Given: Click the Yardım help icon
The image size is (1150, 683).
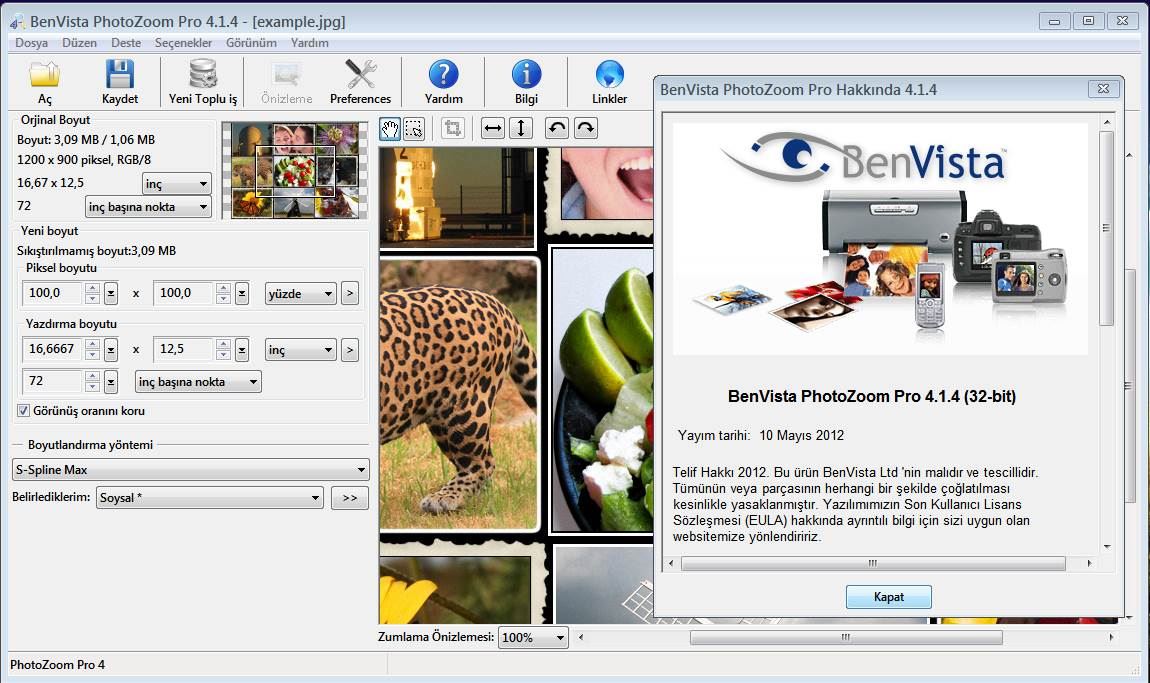Looking at the screenshot, I should tap(443, 74).
